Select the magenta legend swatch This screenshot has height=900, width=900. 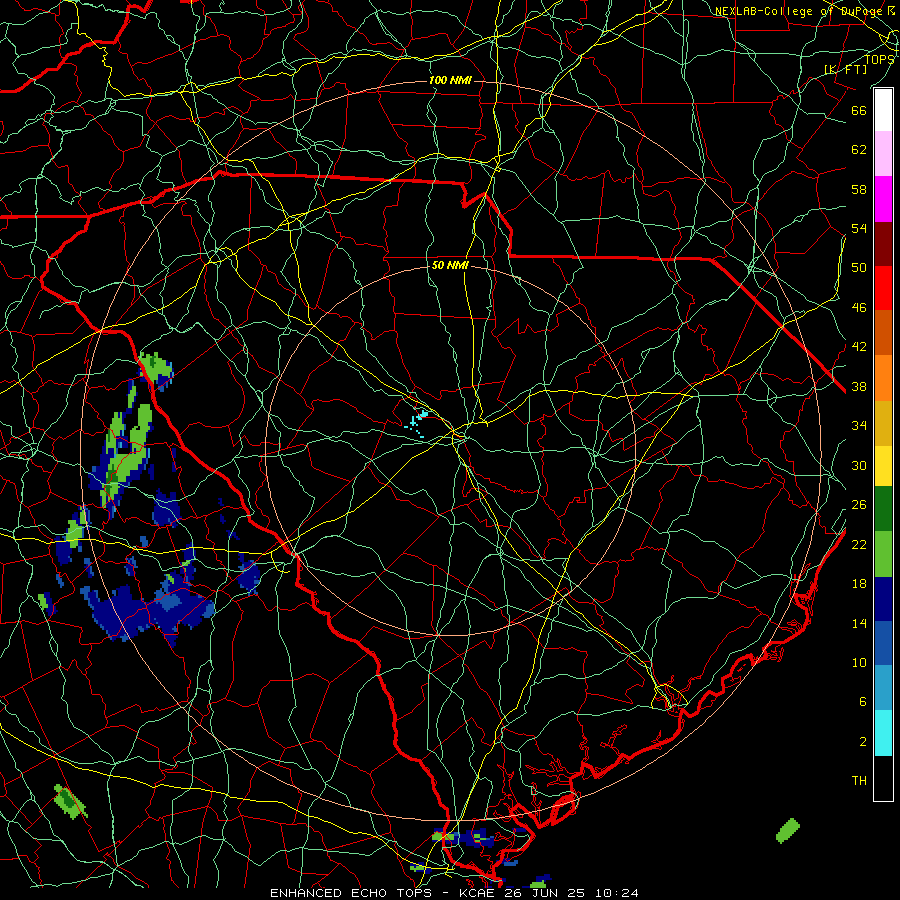click(883, 199)
